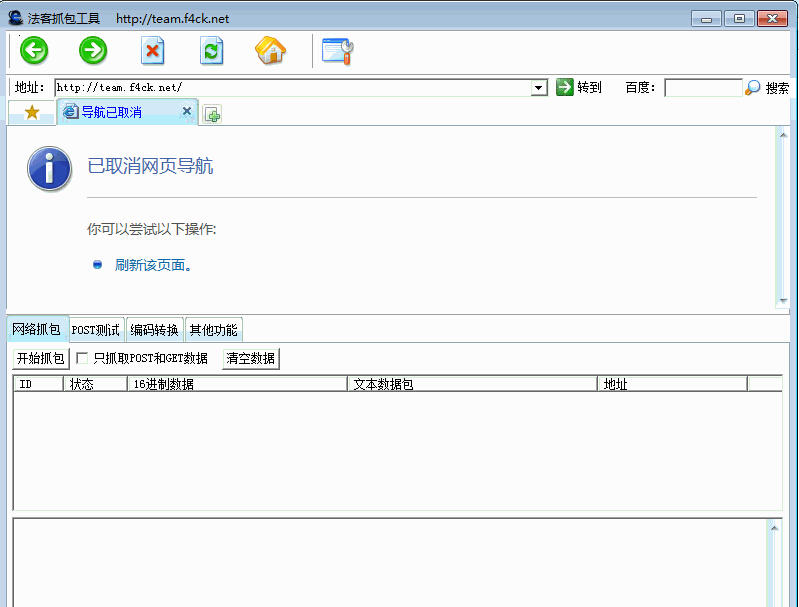Image resolution: width=799 pixels, height=607 pixels.
Task: Open the 编码转换 tab
Action: coord(154,330)
